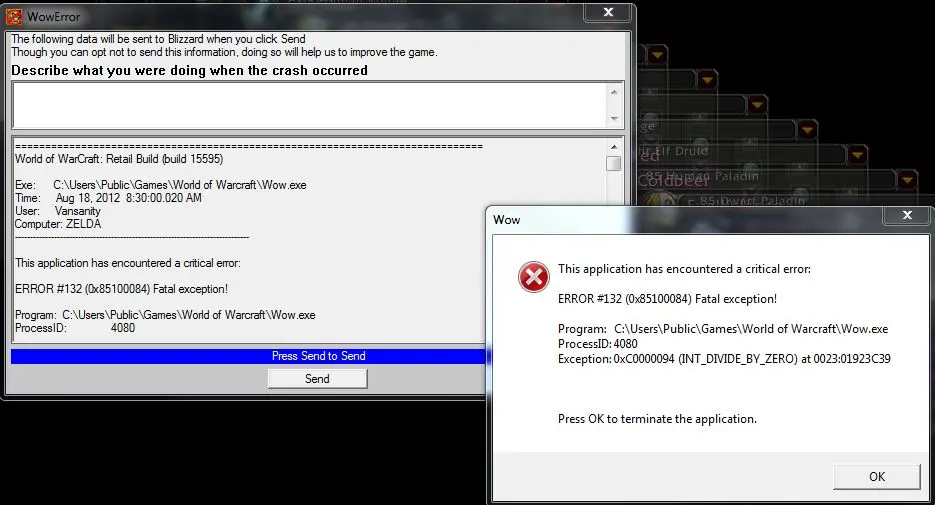The height and width of the screenshot is (505, 935).
Task: Click 'ProcessID: 4080' in WowError log
Action: tap(75, 328)
